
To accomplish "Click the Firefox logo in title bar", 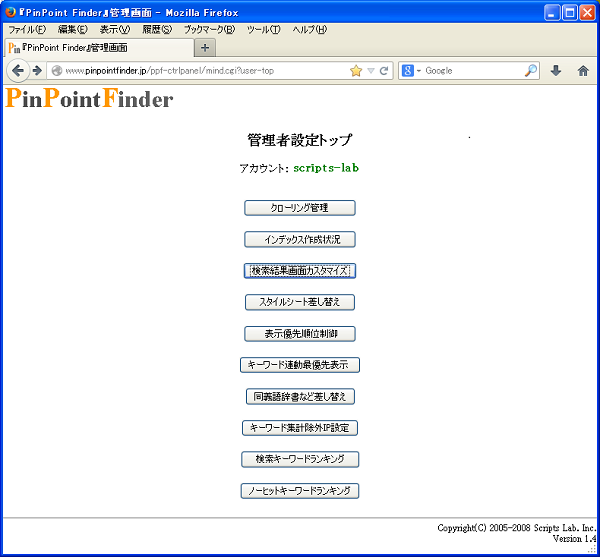I will coord(10,12).
